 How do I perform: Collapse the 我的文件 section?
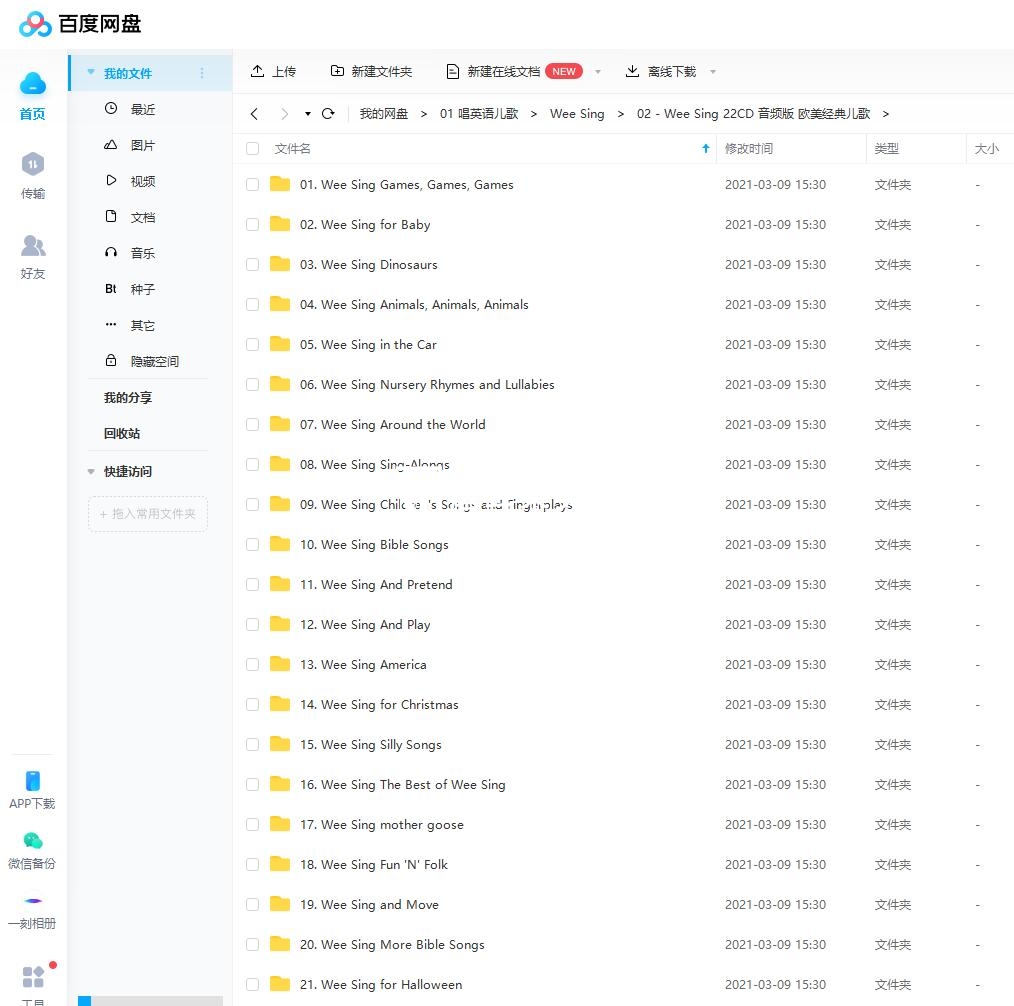pyautogui.click(x=90, y=73)
